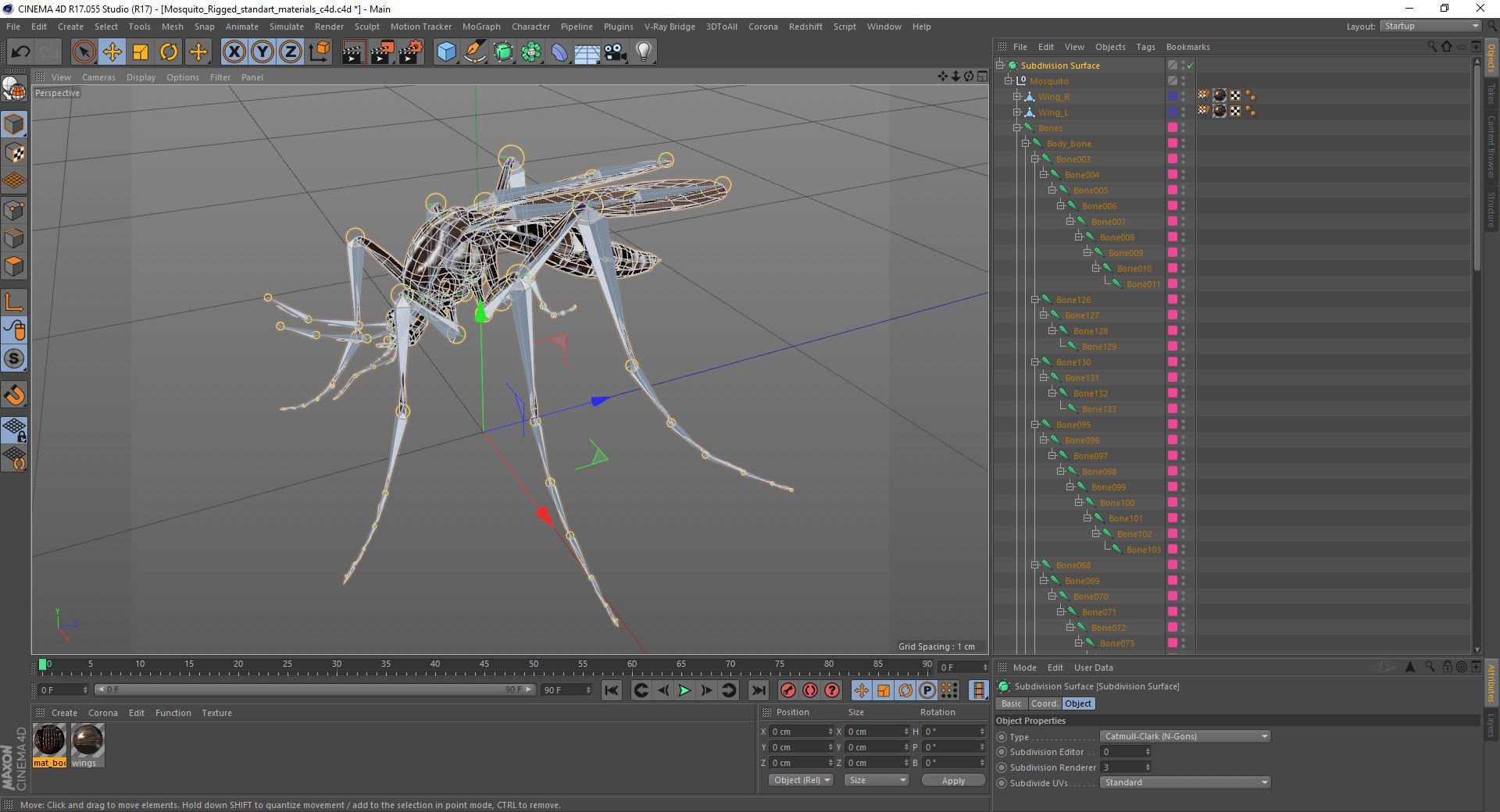Click the Coordinate System icon

319,52
